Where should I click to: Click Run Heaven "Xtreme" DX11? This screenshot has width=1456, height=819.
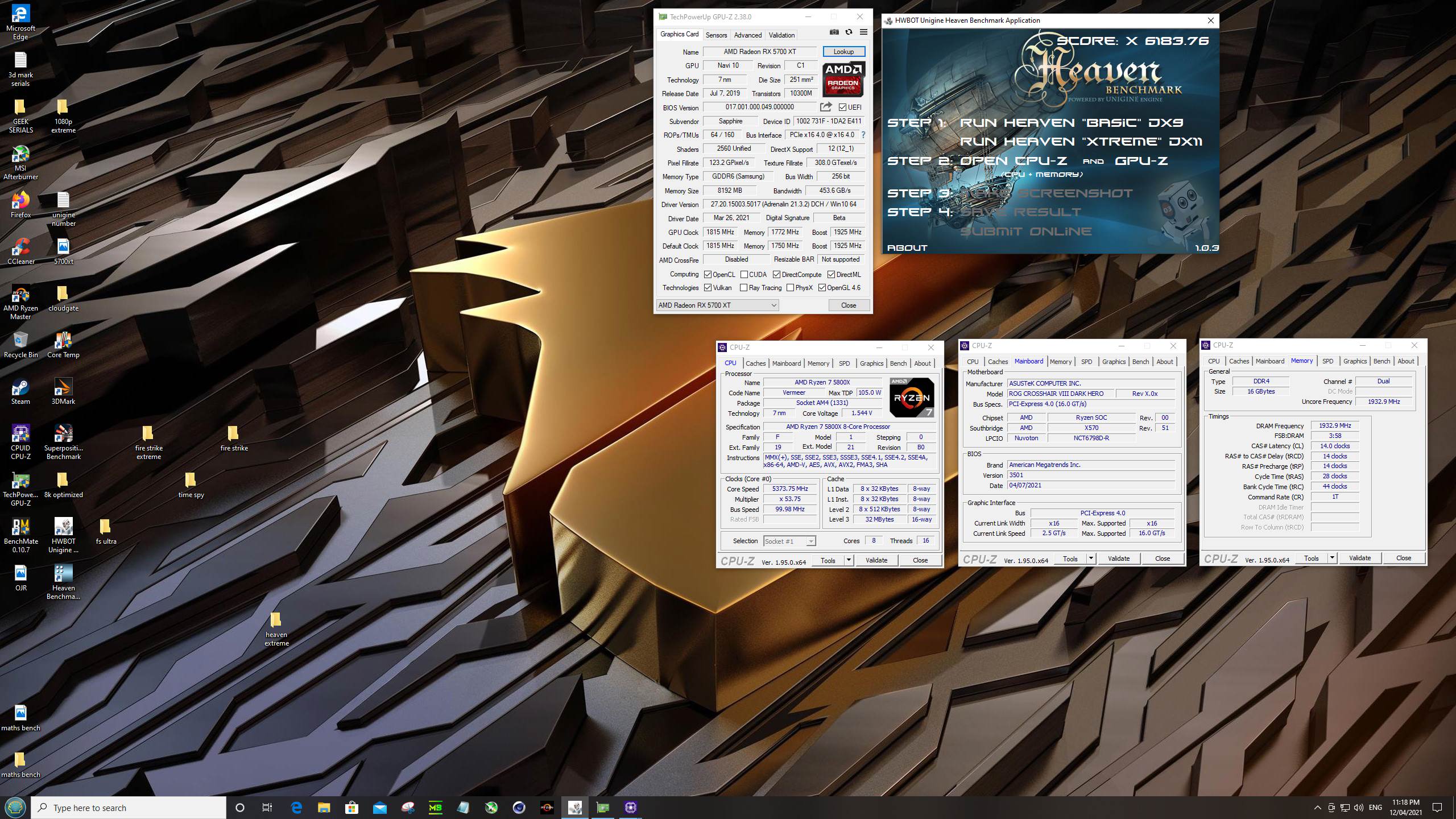[x=1081, y=142]
